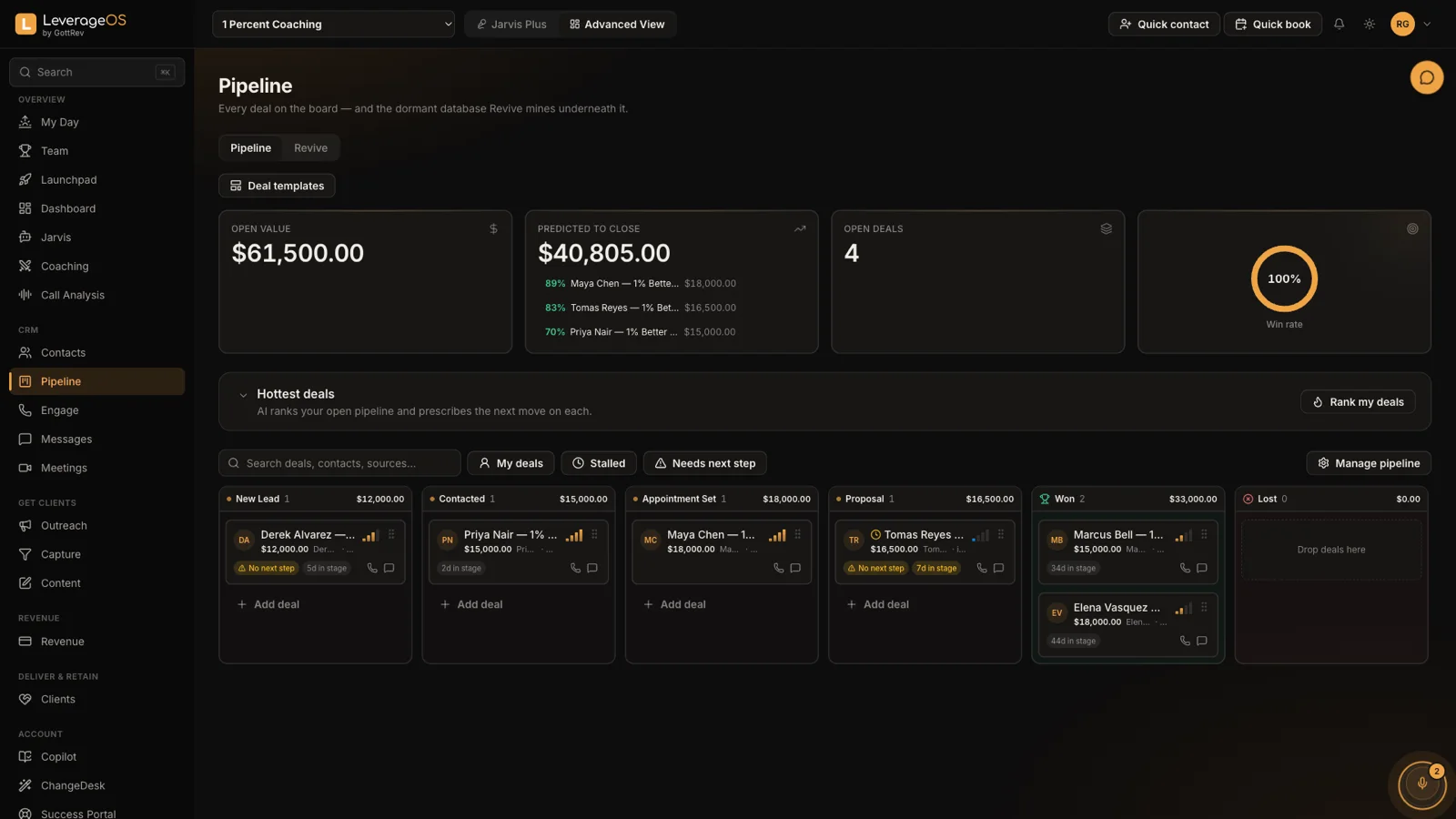Viewport: 1456px width, 819px height.
Task: Activate the microphone voice button
Action: click(x=1421, y=784)
